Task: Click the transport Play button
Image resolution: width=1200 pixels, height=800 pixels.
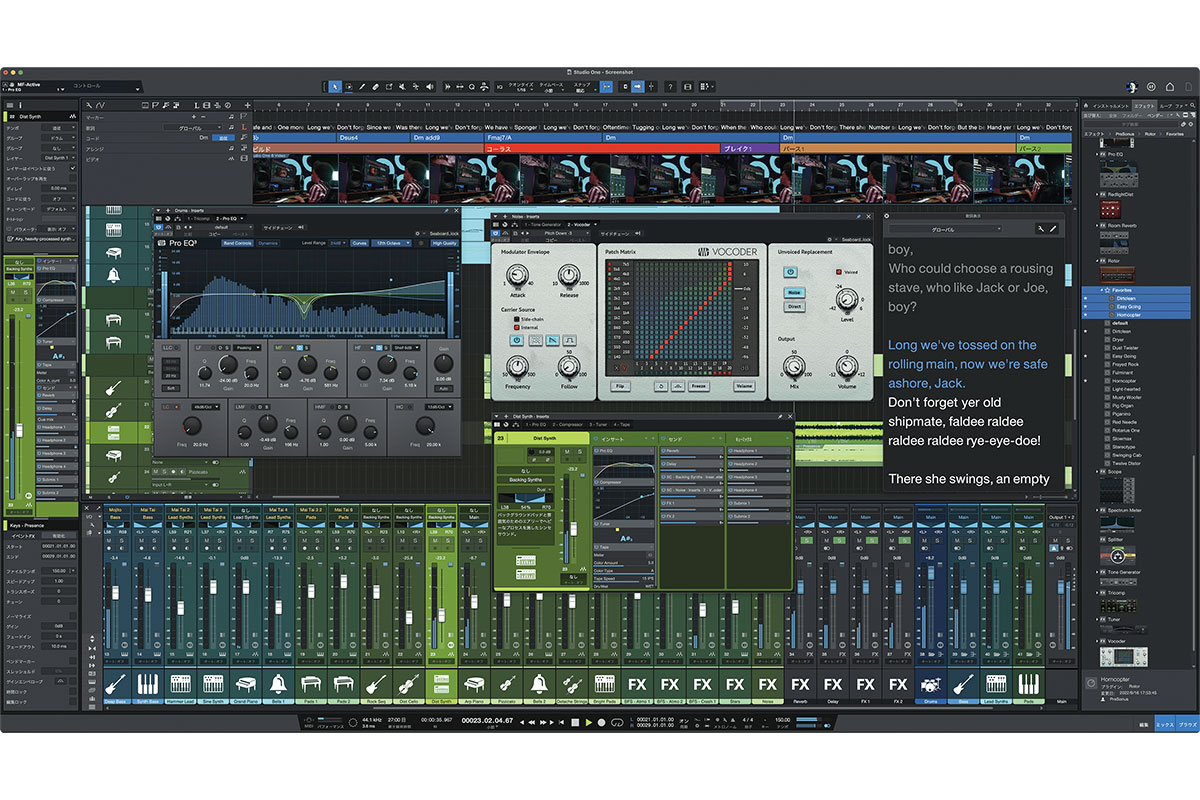Action: (588, 722)
